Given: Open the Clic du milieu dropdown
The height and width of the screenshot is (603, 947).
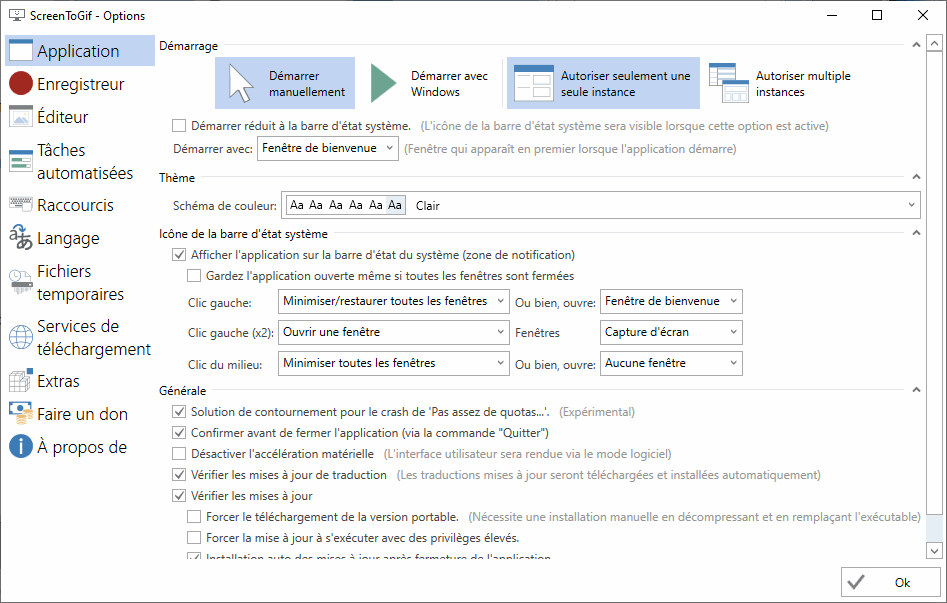Looking at the screenshot, I should pos(394,363).
